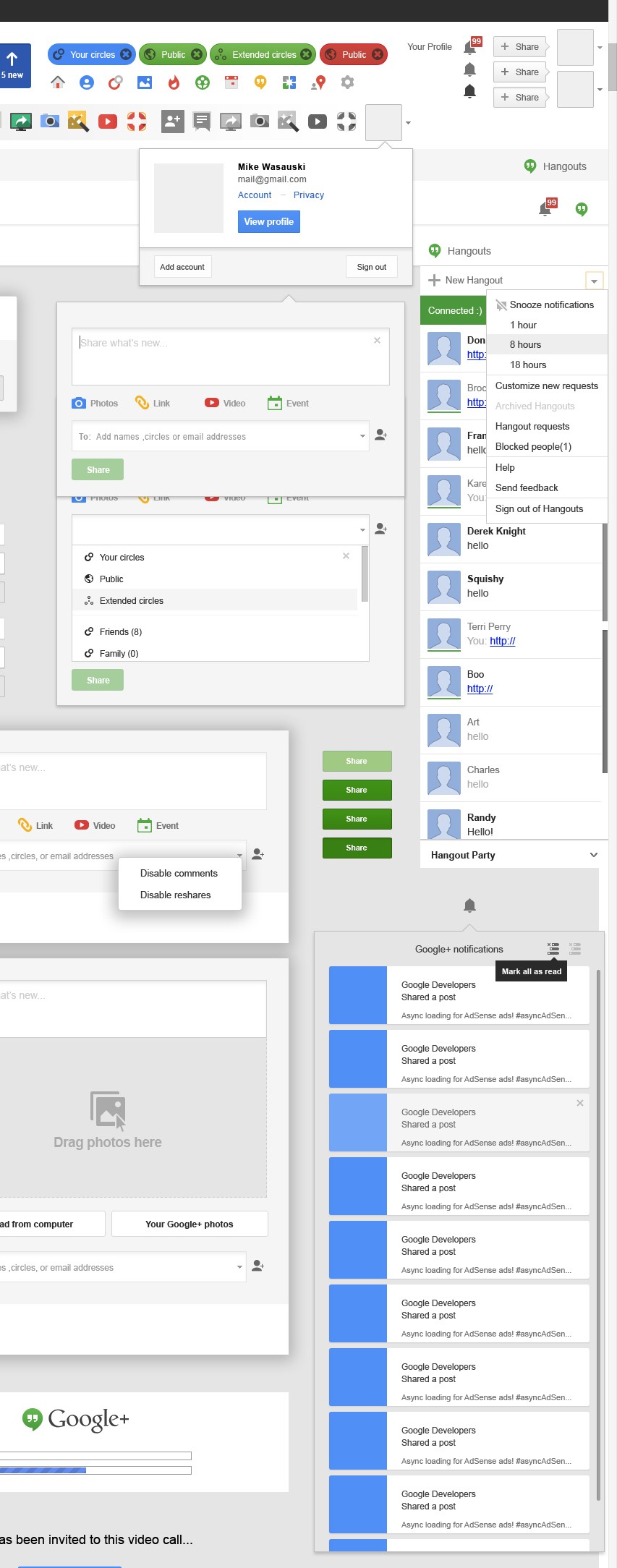Open the Privacy link

[x=309, y=195]
